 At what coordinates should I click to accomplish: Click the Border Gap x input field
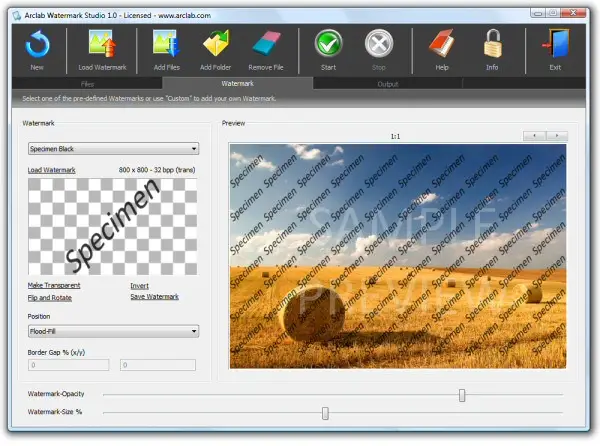pyautogui.click(x=68, y=365)
